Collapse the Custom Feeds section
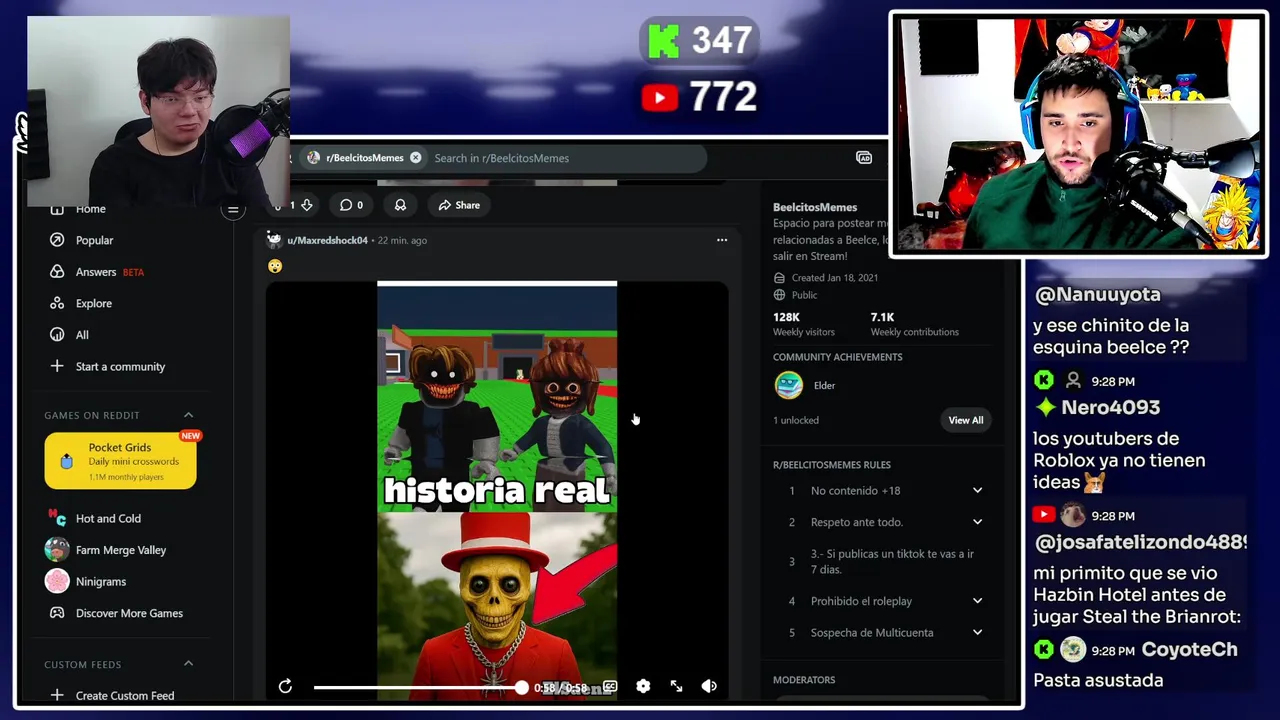 point(188,664)
